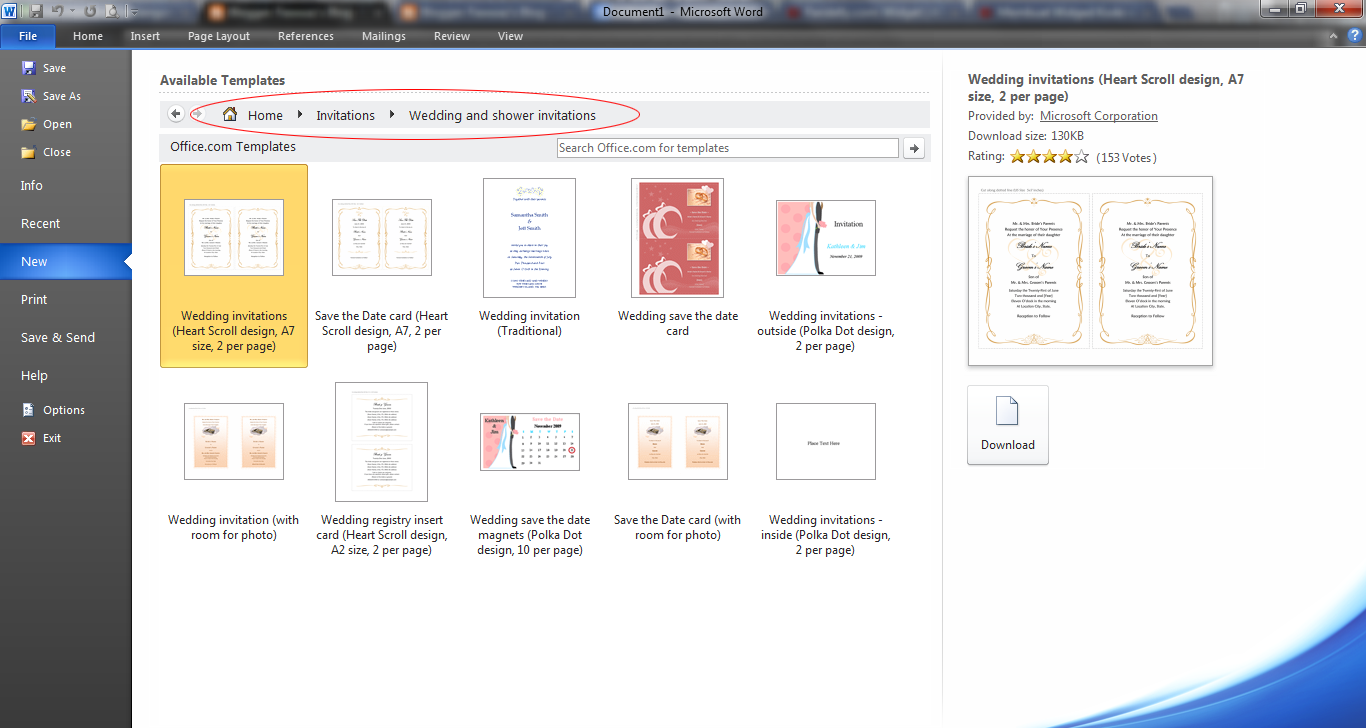Click the '(153 Votes)' text

(x=1126, y=158)
